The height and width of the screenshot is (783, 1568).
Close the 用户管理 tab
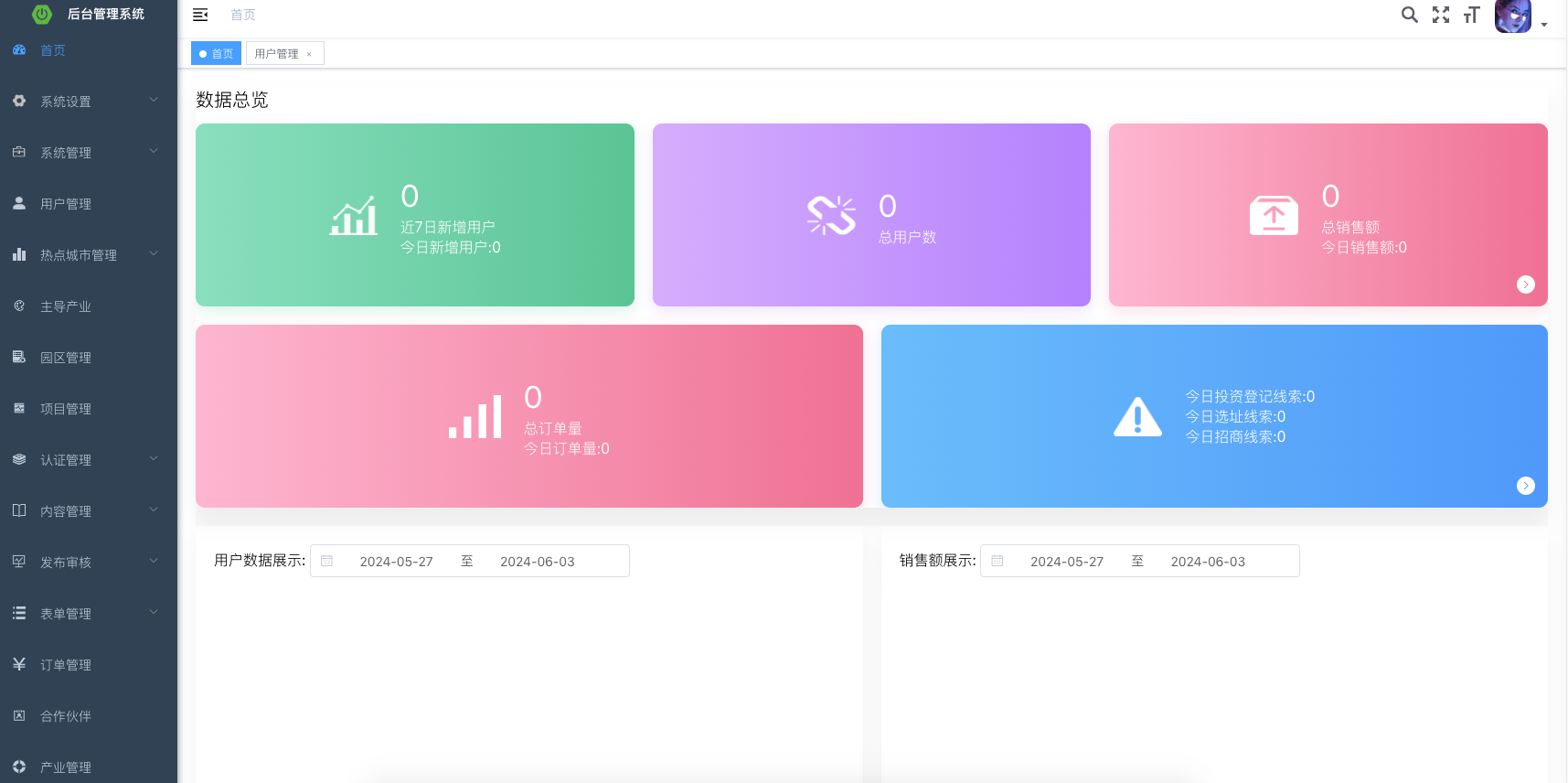pos(309,54)
